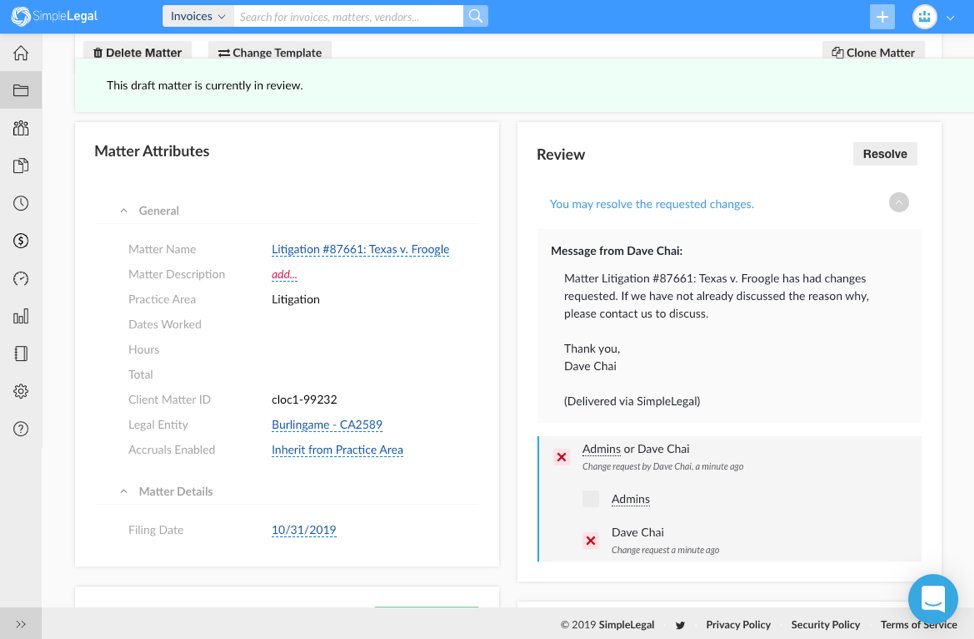Open the settings gear icon
The image size is (974, 639).
20,391
